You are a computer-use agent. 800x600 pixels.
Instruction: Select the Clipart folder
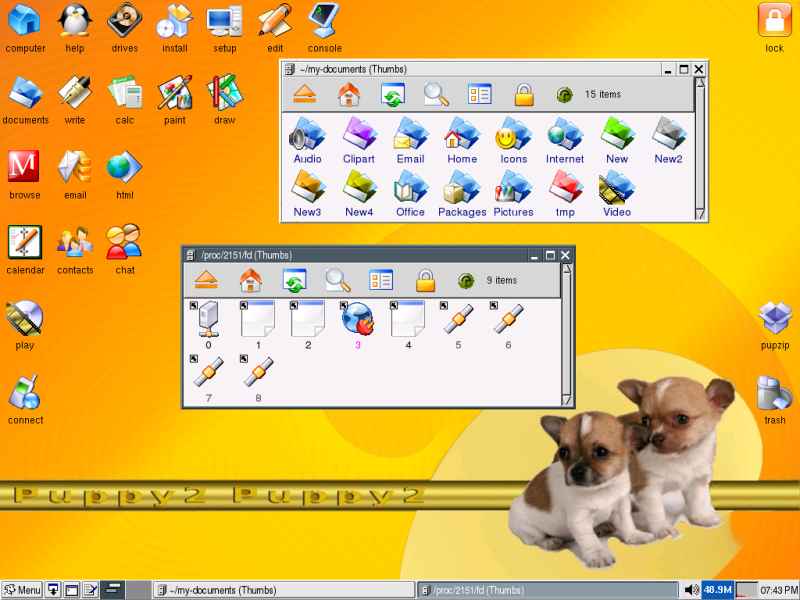(x=359, y=140)
